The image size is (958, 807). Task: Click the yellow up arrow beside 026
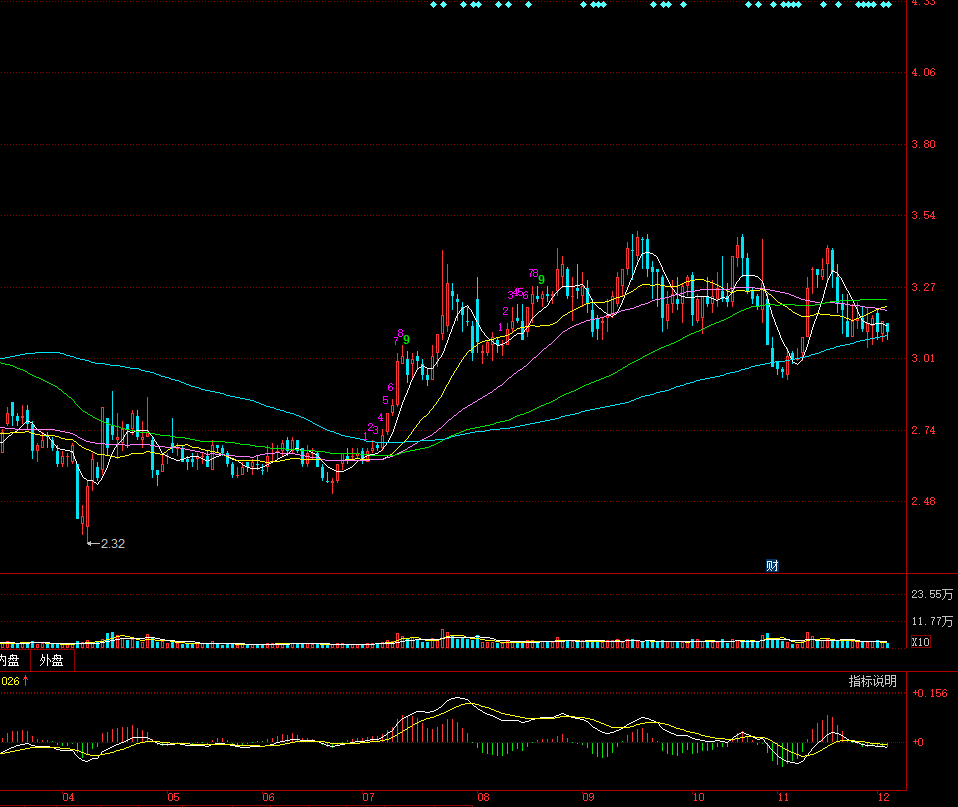click(26, 681)
